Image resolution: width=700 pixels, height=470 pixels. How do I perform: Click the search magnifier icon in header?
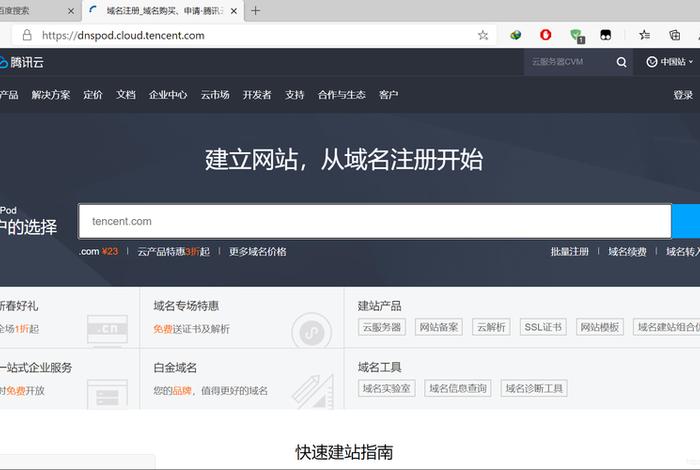(621, 62)
